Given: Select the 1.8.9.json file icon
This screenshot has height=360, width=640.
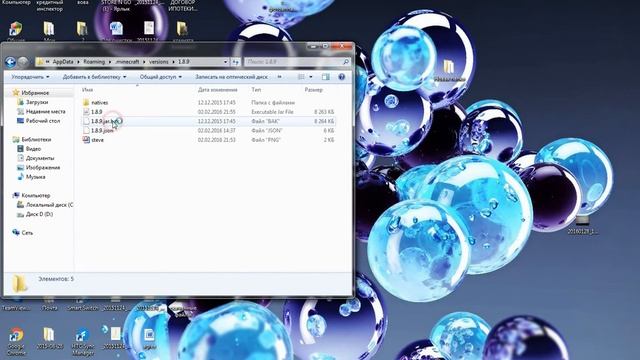Looking at the screenshot, I should (86, 131).
